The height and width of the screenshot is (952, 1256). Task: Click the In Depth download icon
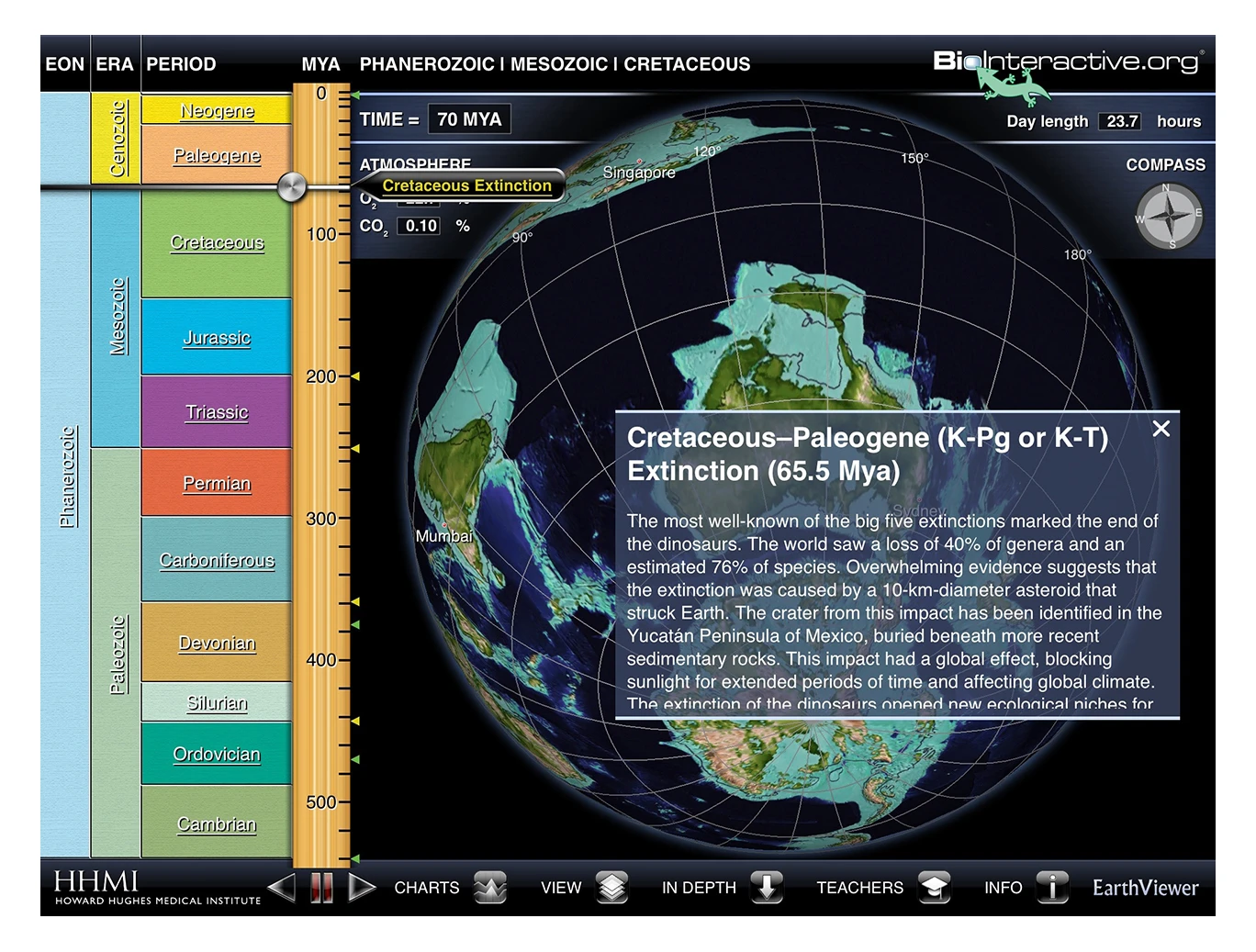pos(767,887)
